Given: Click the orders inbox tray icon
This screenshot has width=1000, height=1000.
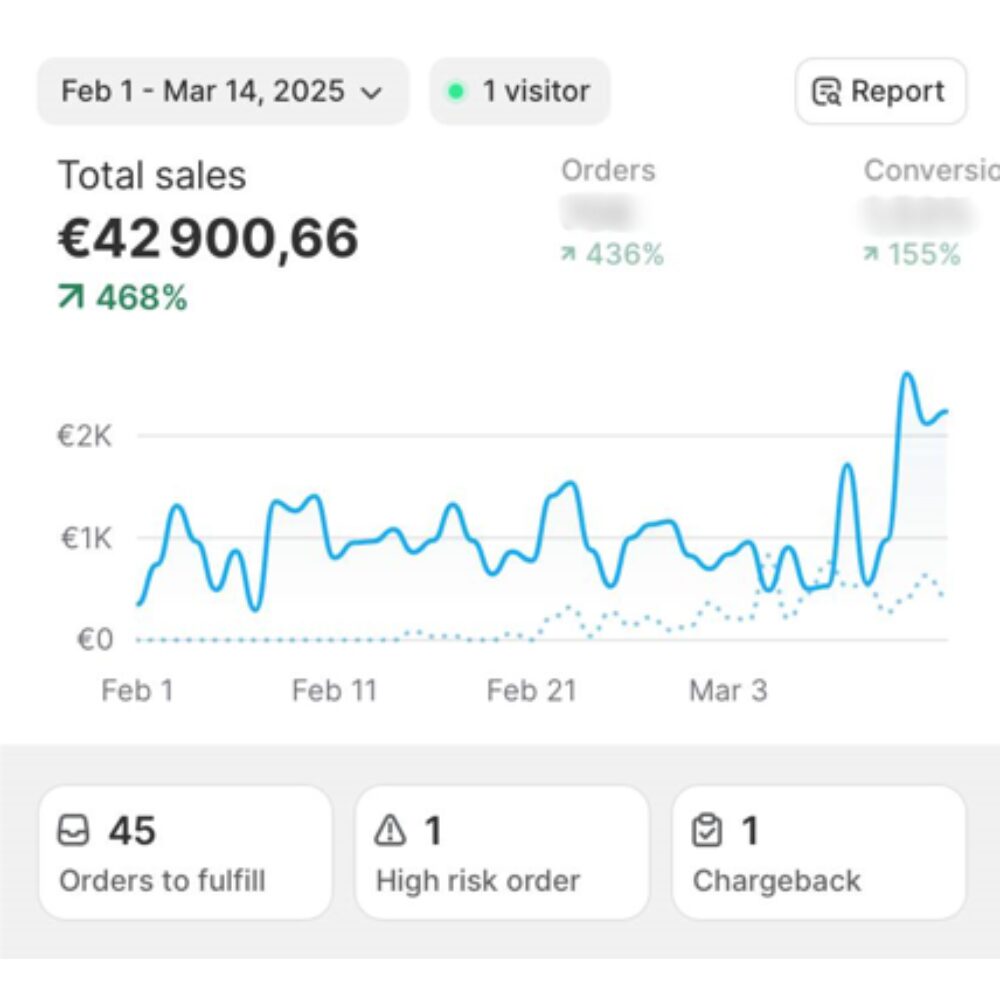Looking at the screenshot, I should tap(74, 830).
